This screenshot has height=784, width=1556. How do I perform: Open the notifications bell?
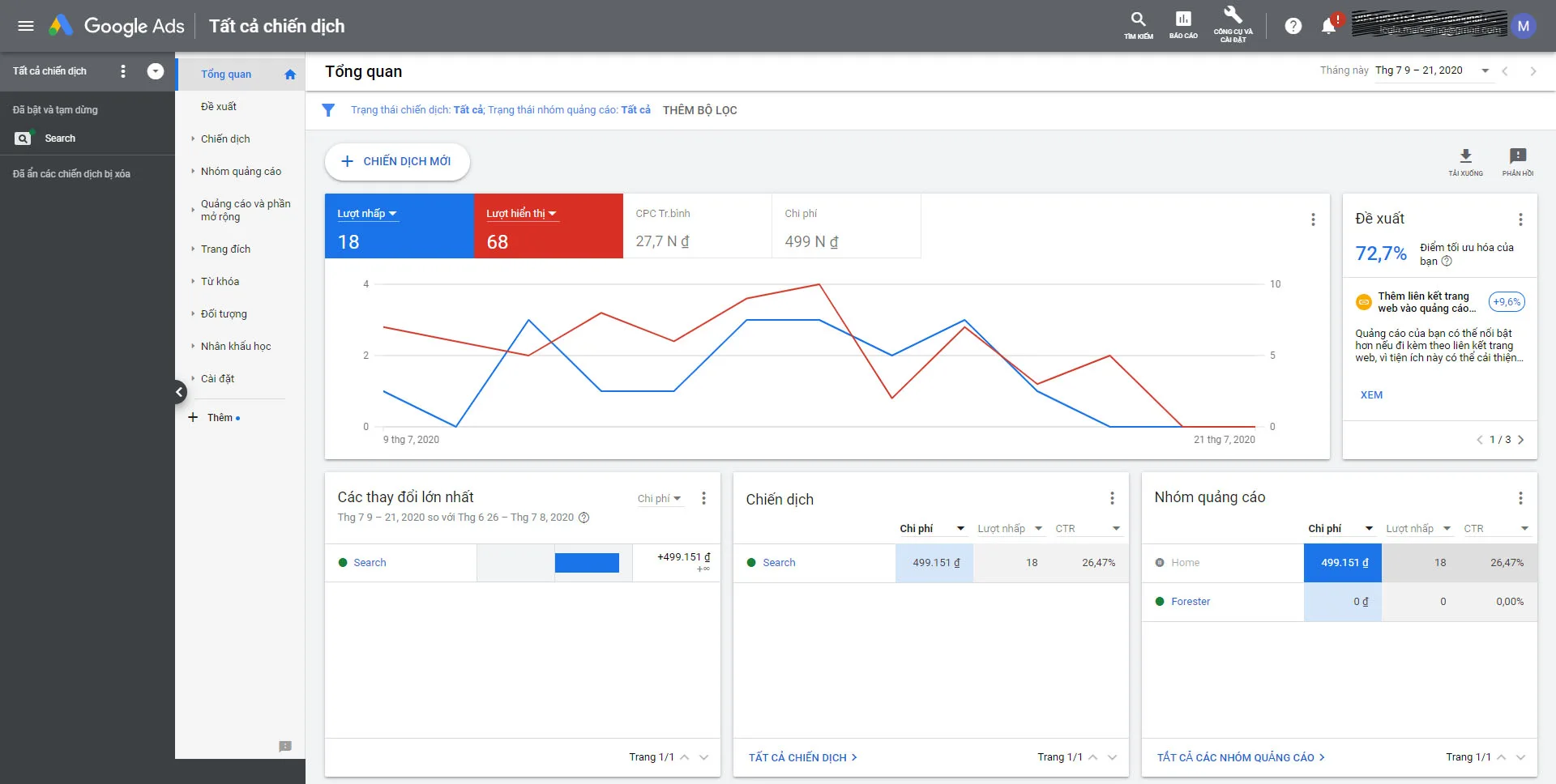pyautogui.click(x=1328, y=26)
